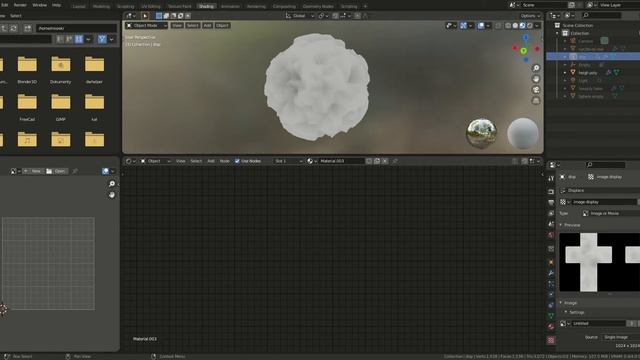
Task: Open the Object properties tab icon
Action: [x=551, y=262]
